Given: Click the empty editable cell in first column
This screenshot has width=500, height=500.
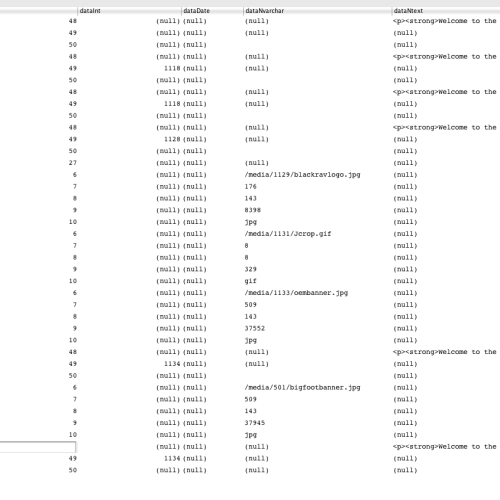Looking at the screenshot, I should 38,447.
